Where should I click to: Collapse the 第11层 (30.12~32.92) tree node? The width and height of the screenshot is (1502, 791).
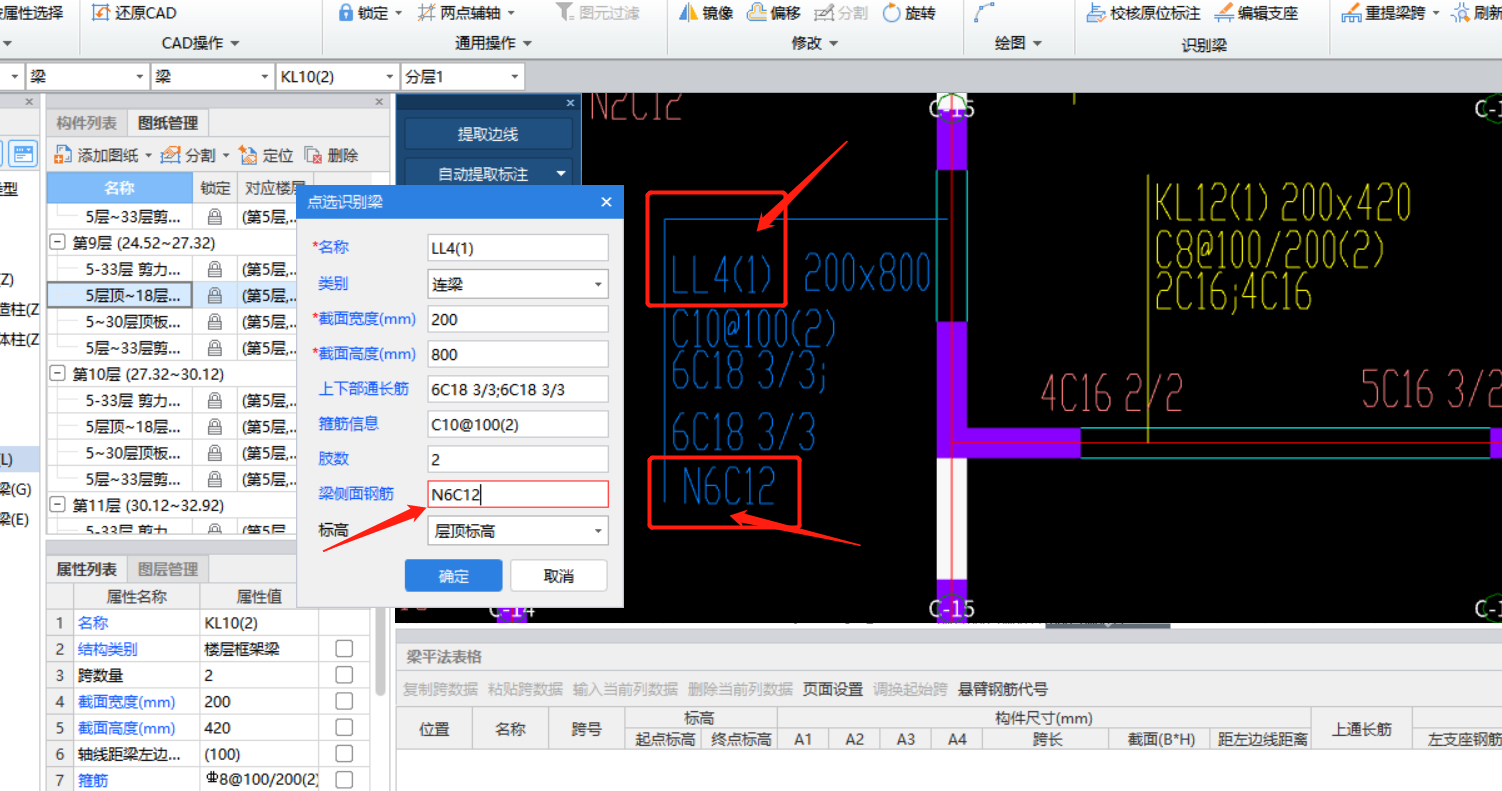point(57,505)
